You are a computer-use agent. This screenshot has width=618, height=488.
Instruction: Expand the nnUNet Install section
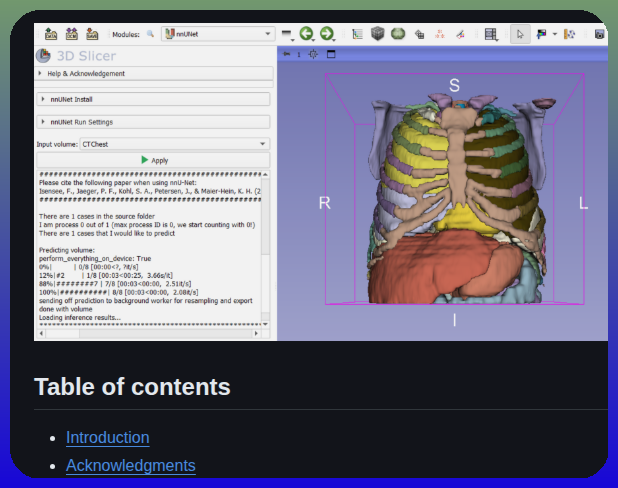[x=153, y=99]
